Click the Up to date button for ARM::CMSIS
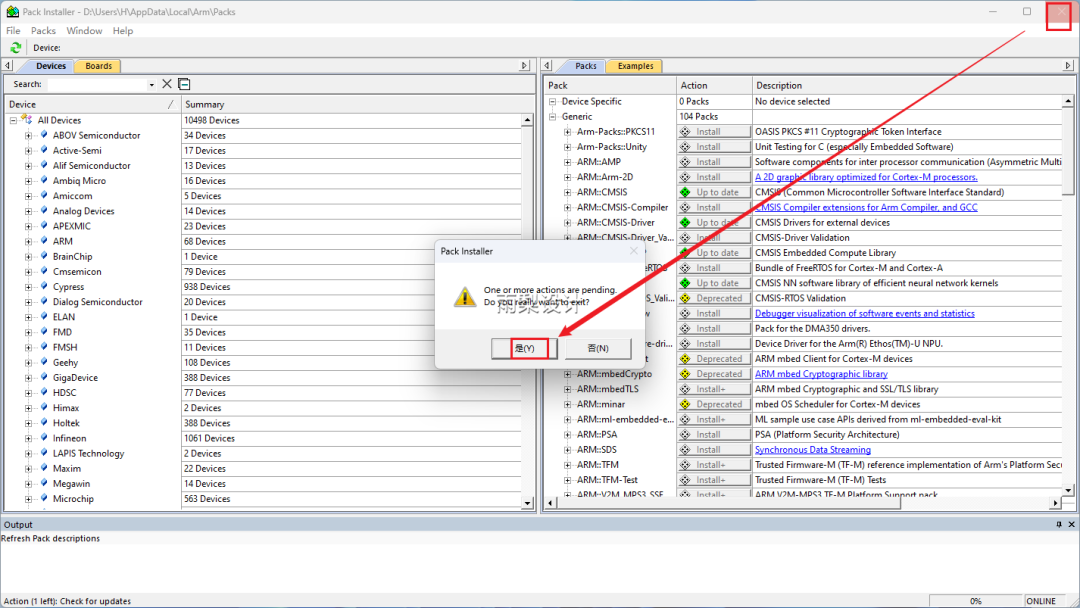 tap(713, 191)
